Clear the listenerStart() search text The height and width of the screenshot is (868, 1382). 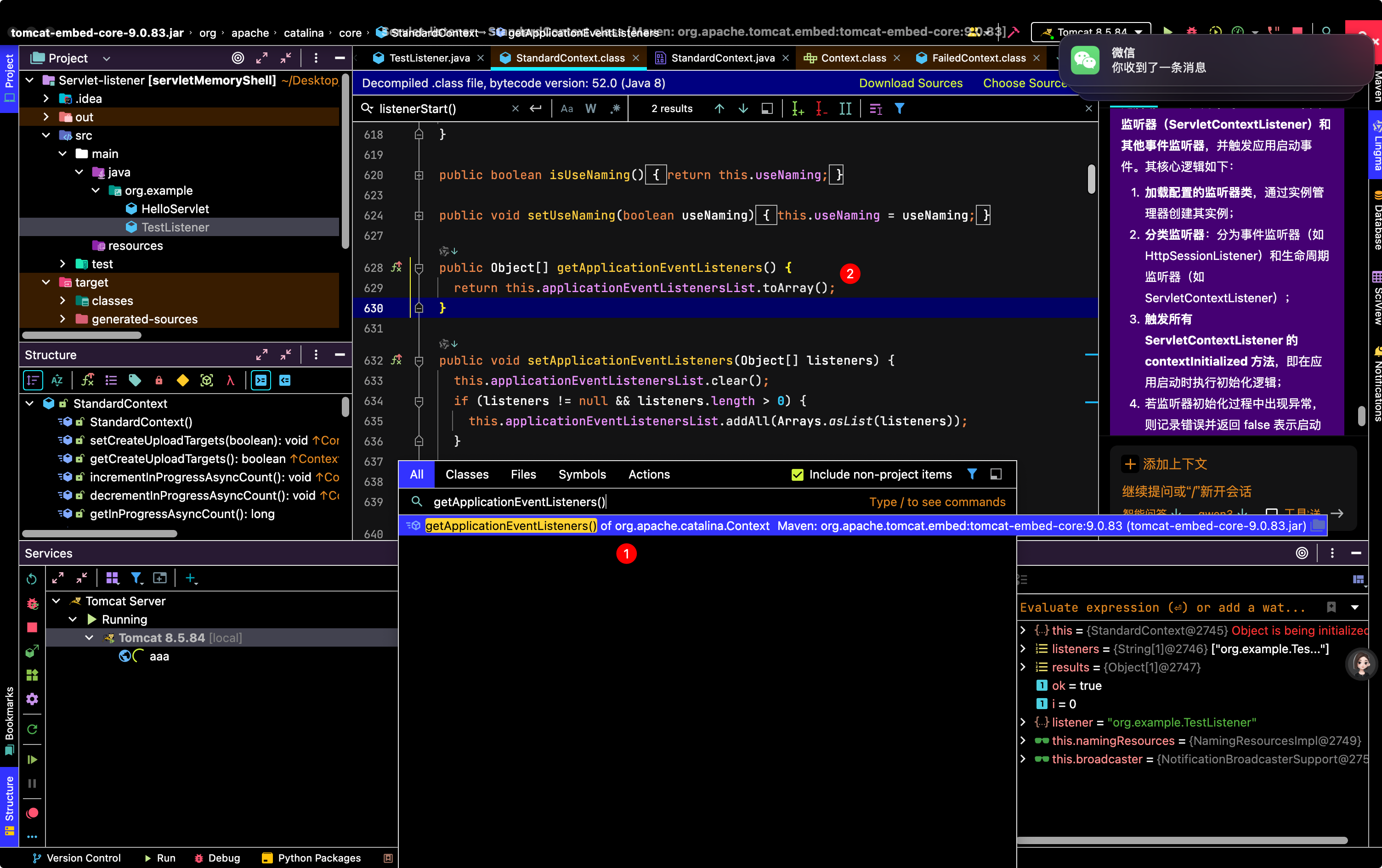click(x=515, y=108)
